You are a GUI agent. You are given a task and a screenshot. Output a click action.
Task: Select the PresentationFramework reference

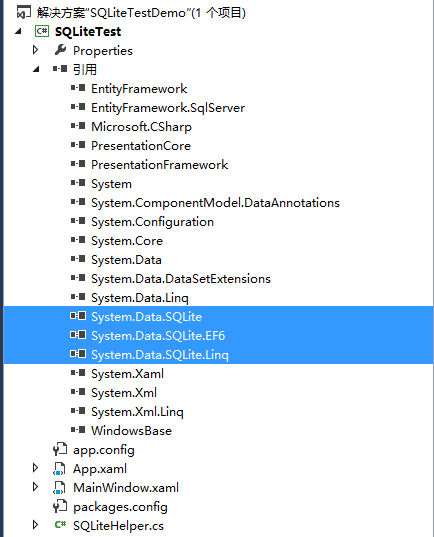pos(160,165)
